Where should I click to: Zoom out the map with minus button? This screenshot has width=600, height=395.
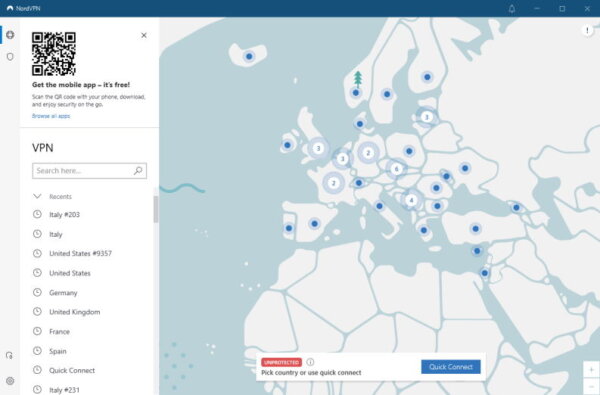591,386
